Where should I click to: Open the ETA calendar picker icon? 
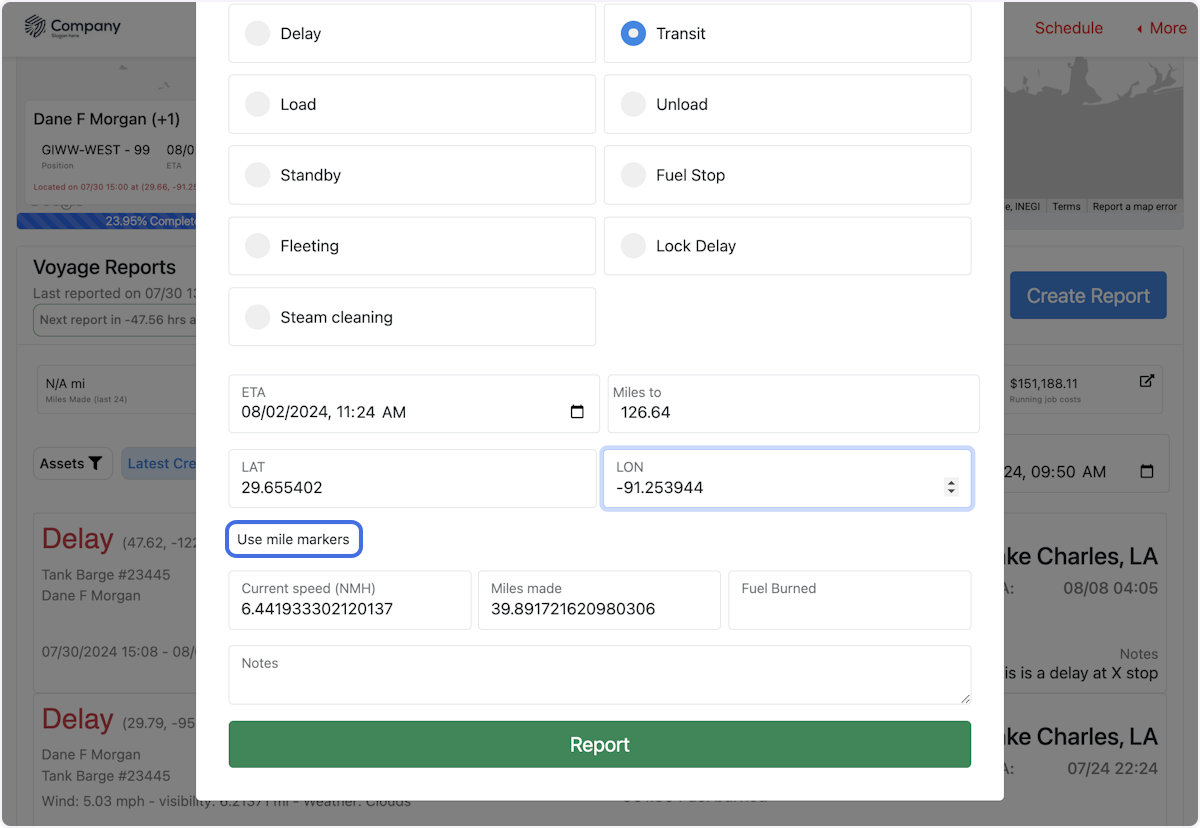point(577,412)
